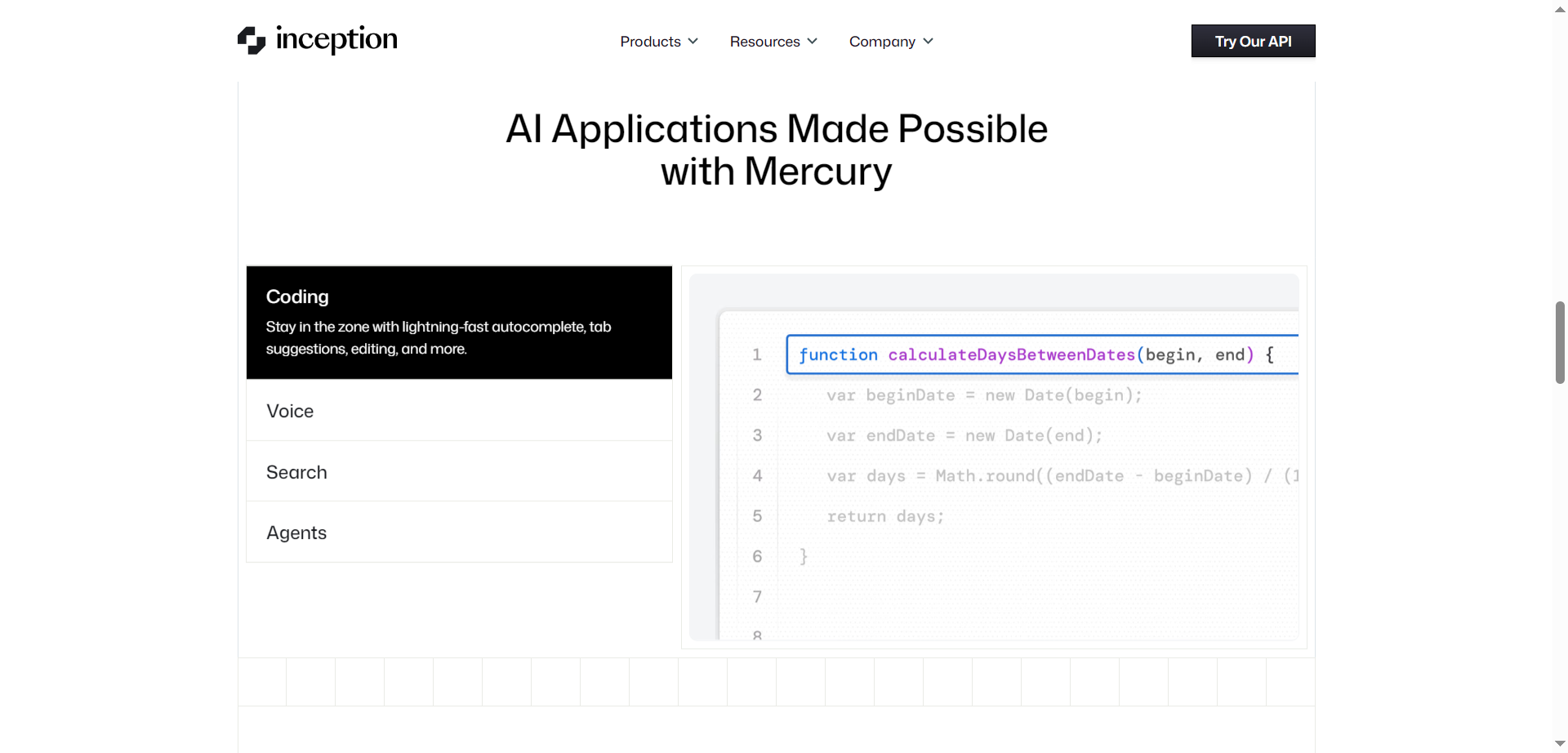Image resolution: width=1568 pixels, height=753 pixels.
Task: Open the Company menu
Action: 890,42
